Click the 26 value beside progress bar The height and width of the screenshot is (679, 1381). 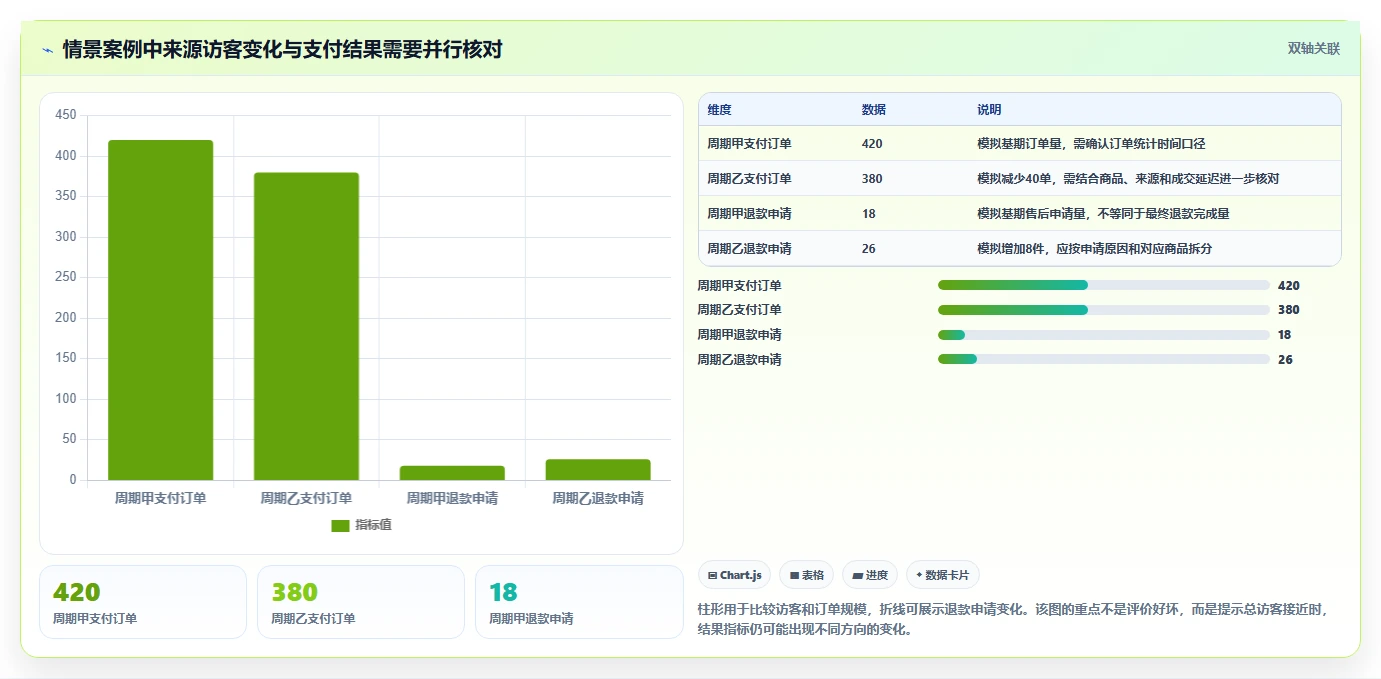[x=1285, y=359]
